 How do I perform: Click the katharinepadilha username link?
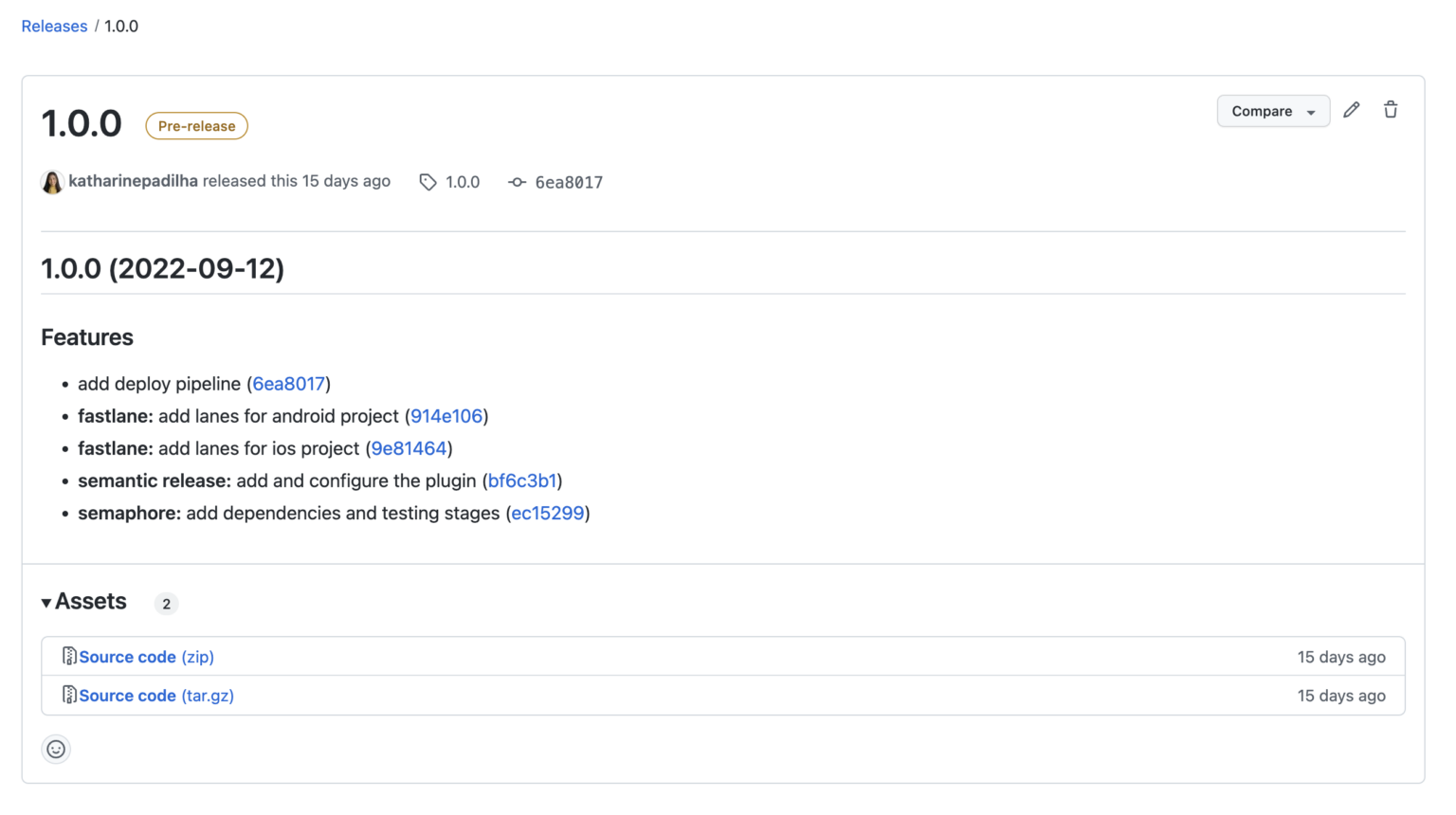[133, 181]
